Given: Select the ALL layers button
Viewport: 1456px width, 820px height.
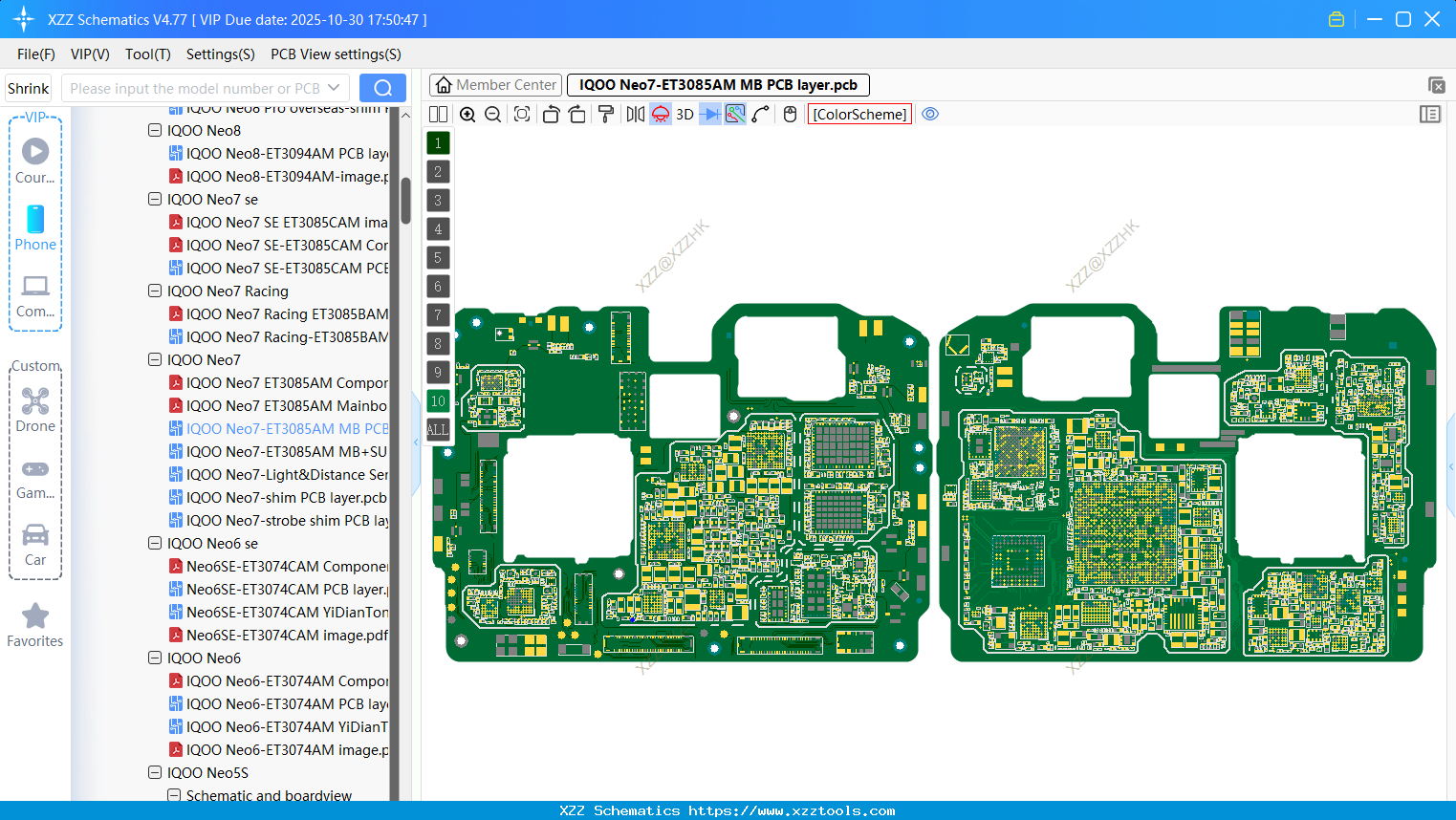Looking at the screenshot, I should click(x=438, y=429).
